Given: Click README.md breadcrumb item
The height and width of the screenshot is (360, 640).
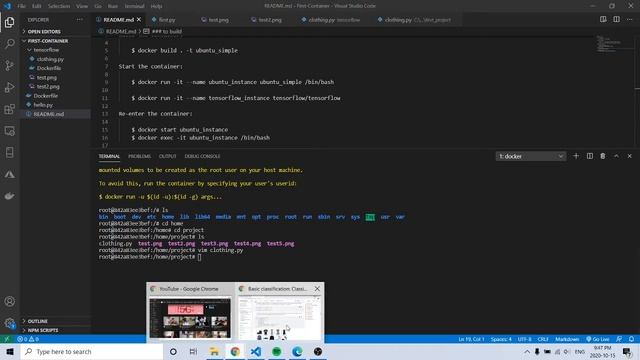Looking at the screenshot, I should coord(120,31).
